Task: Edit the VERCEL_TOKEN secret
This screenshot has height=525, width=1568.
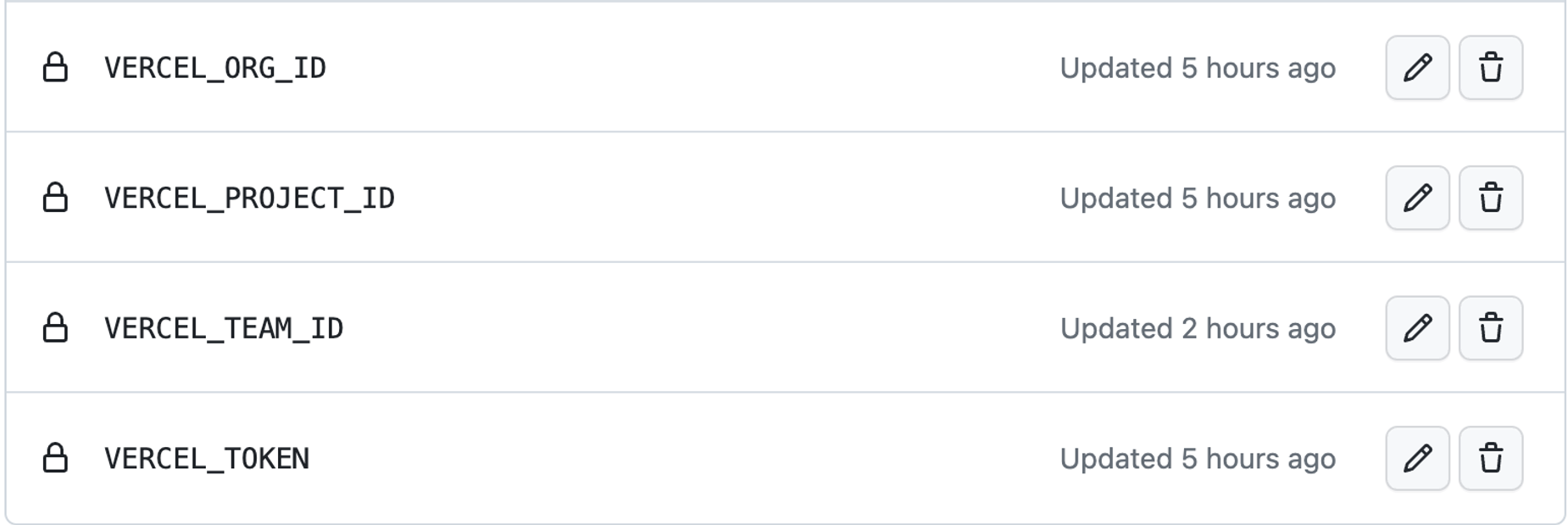Action: coord(1417,459)
